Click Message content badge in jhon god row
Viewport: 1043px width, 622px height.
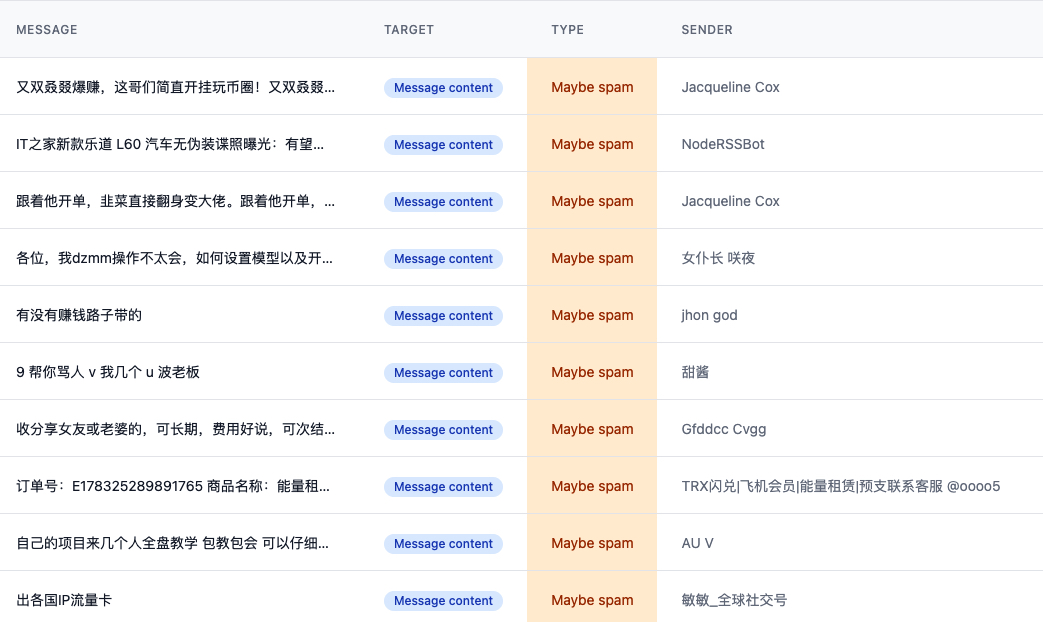click(x=443, y=316)
